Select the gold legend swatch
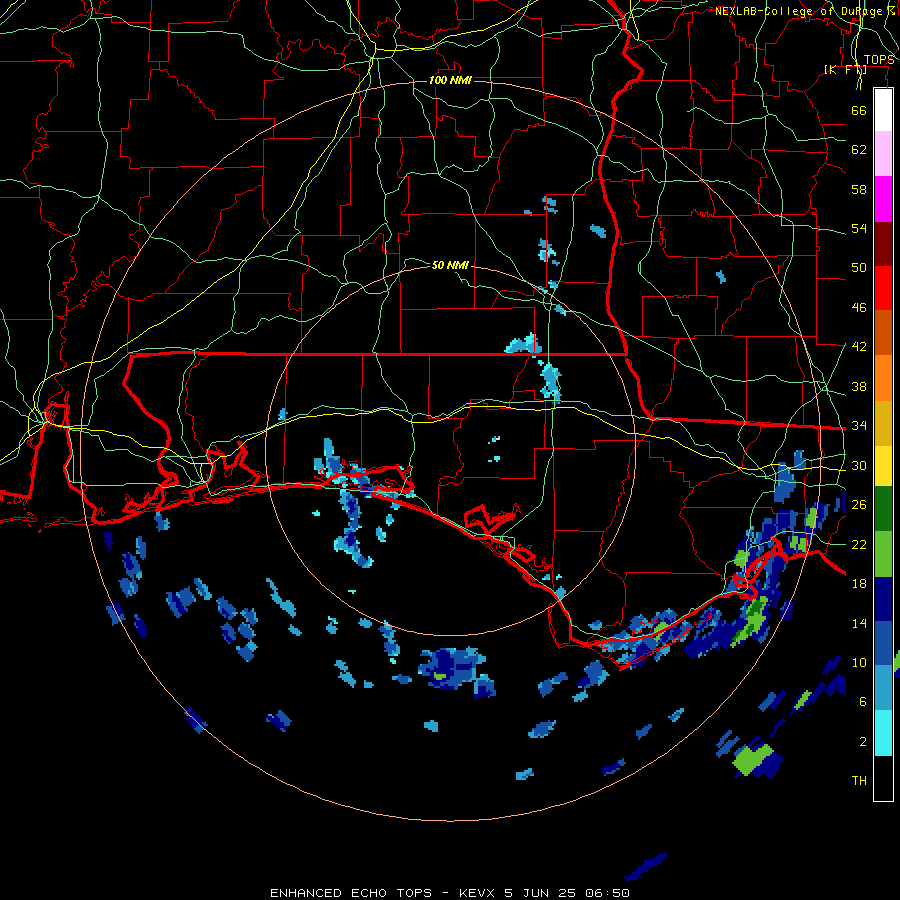This screenshot has width=900, height=900. 883,423
